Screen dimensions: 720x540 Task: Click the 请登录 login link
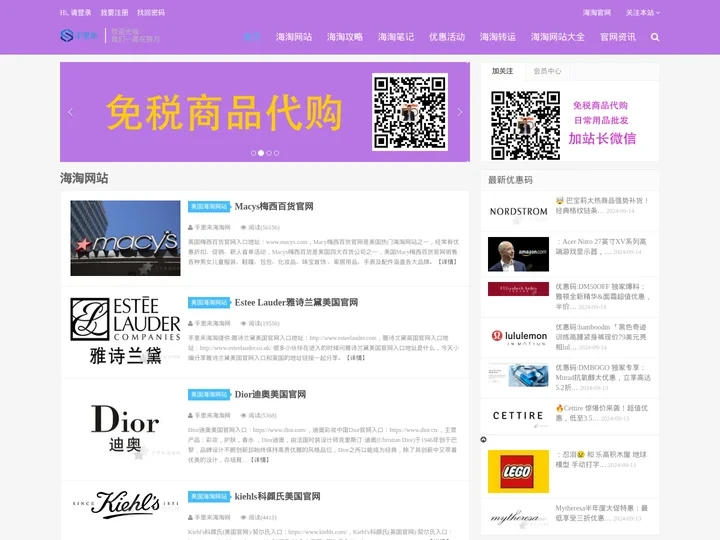[81, 13]
